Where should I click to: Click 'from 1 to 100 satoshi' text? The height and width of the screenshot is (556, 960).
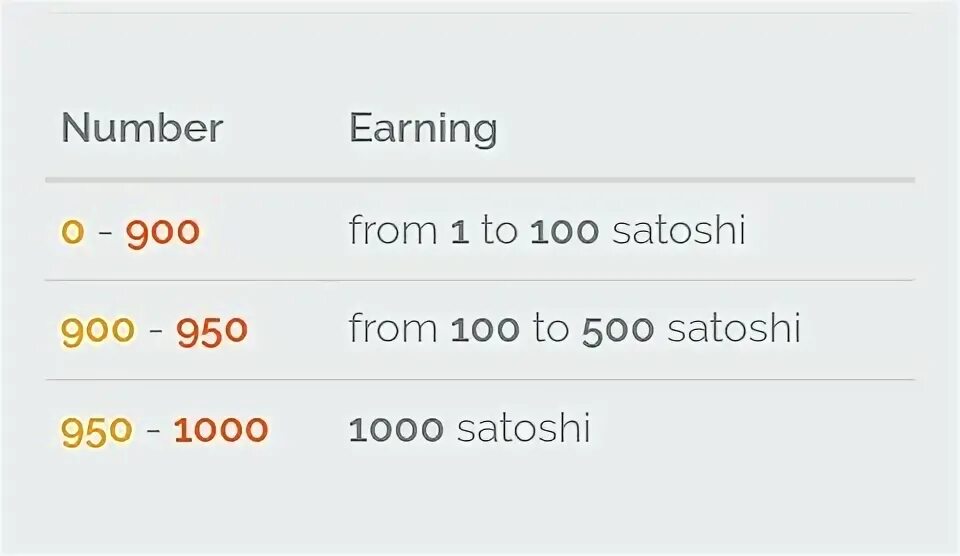pos(547,230)
